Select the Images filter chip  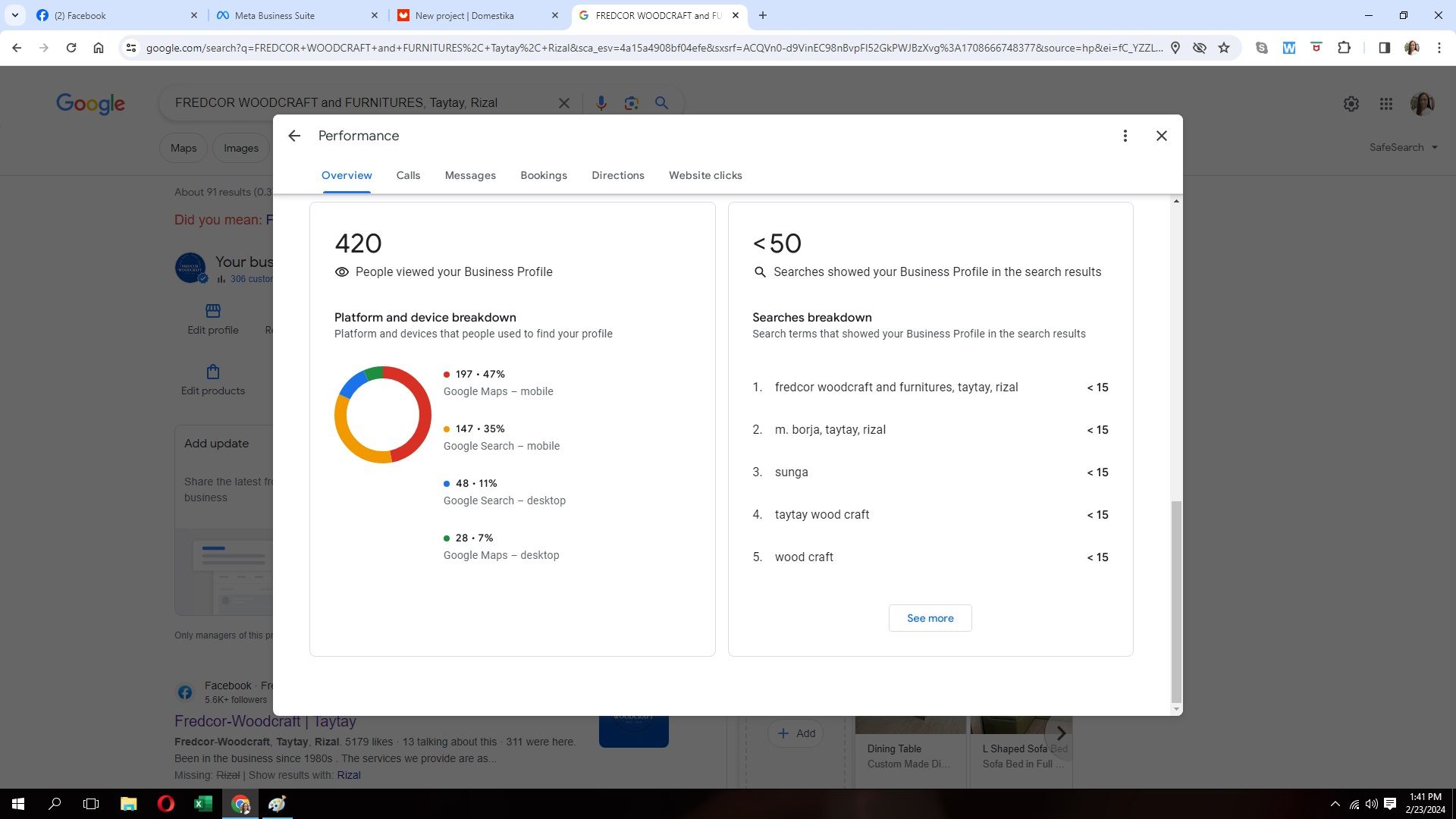click(x=241, y=148)
